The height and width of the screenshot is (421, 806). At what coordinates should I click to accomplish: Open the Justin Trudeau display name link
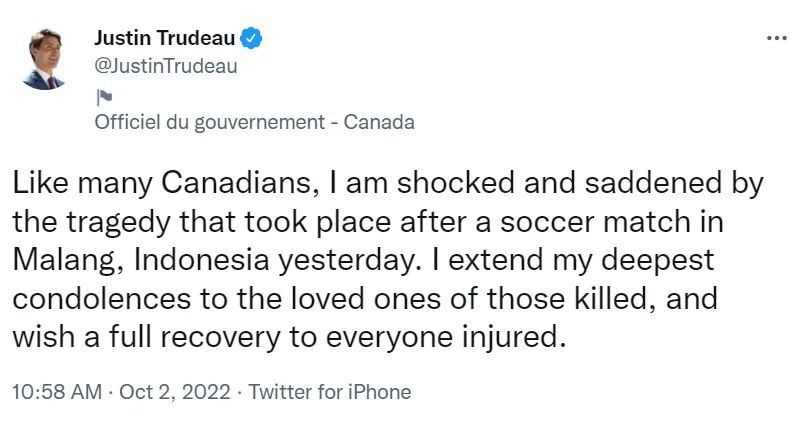point(164,38)
